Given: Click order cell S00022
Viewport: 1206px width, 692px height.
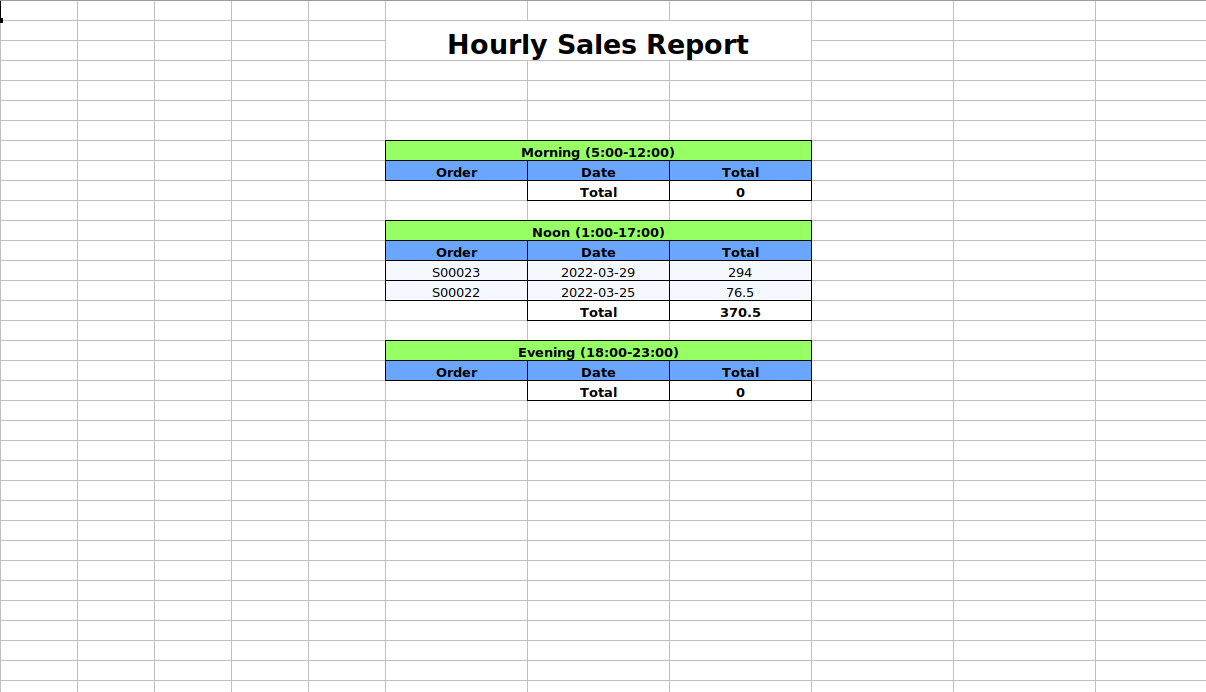Looking at the screenshot, I should (x=456, y=292).
